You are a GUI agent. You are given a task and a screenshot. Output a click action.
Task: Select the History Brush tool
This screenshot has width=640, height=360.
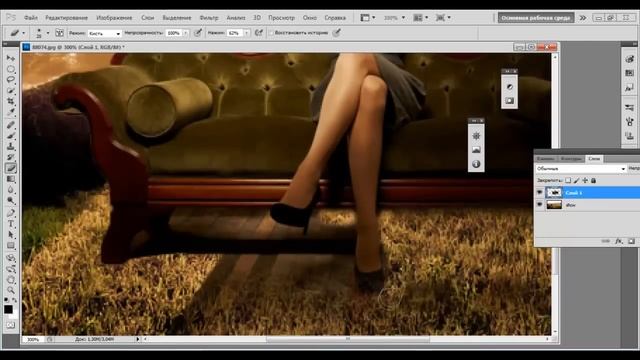coord(11,157)
